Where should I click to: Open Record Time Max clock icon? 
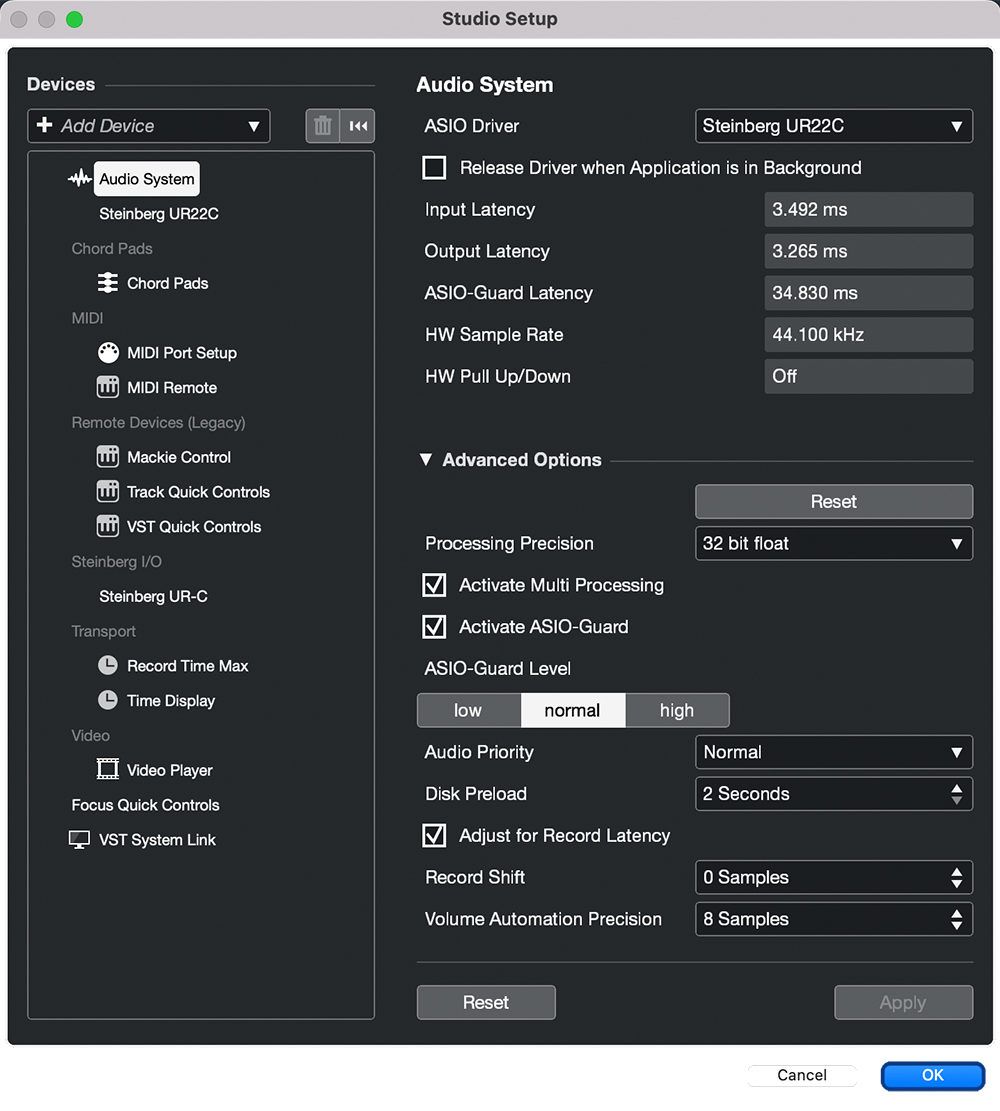(108, 666)
